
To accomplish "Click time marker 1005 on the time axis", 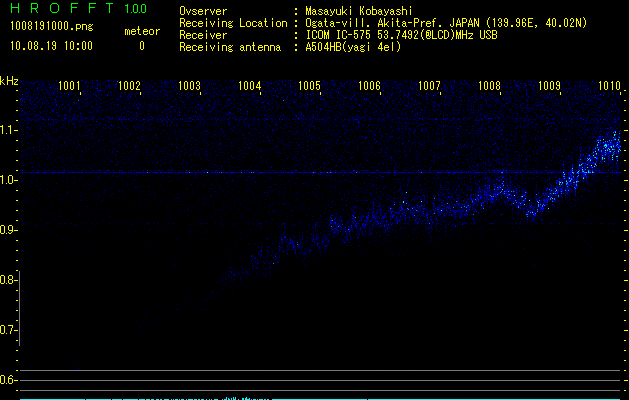I will pyautogui.click(x=309, y=85).
